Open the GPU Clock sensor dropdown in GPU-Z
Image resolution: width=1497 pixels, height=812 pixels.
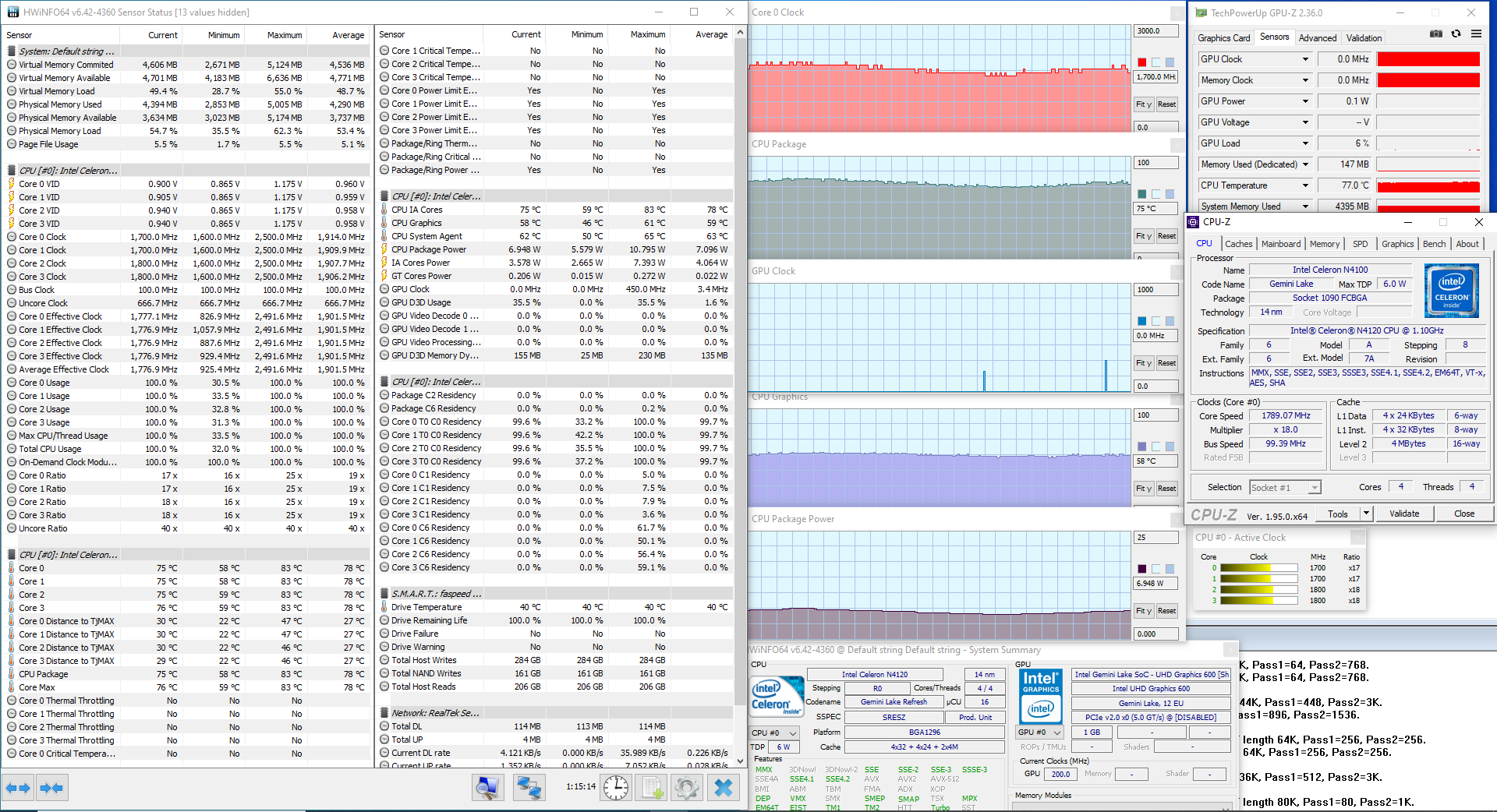[x=1305, y=59]
